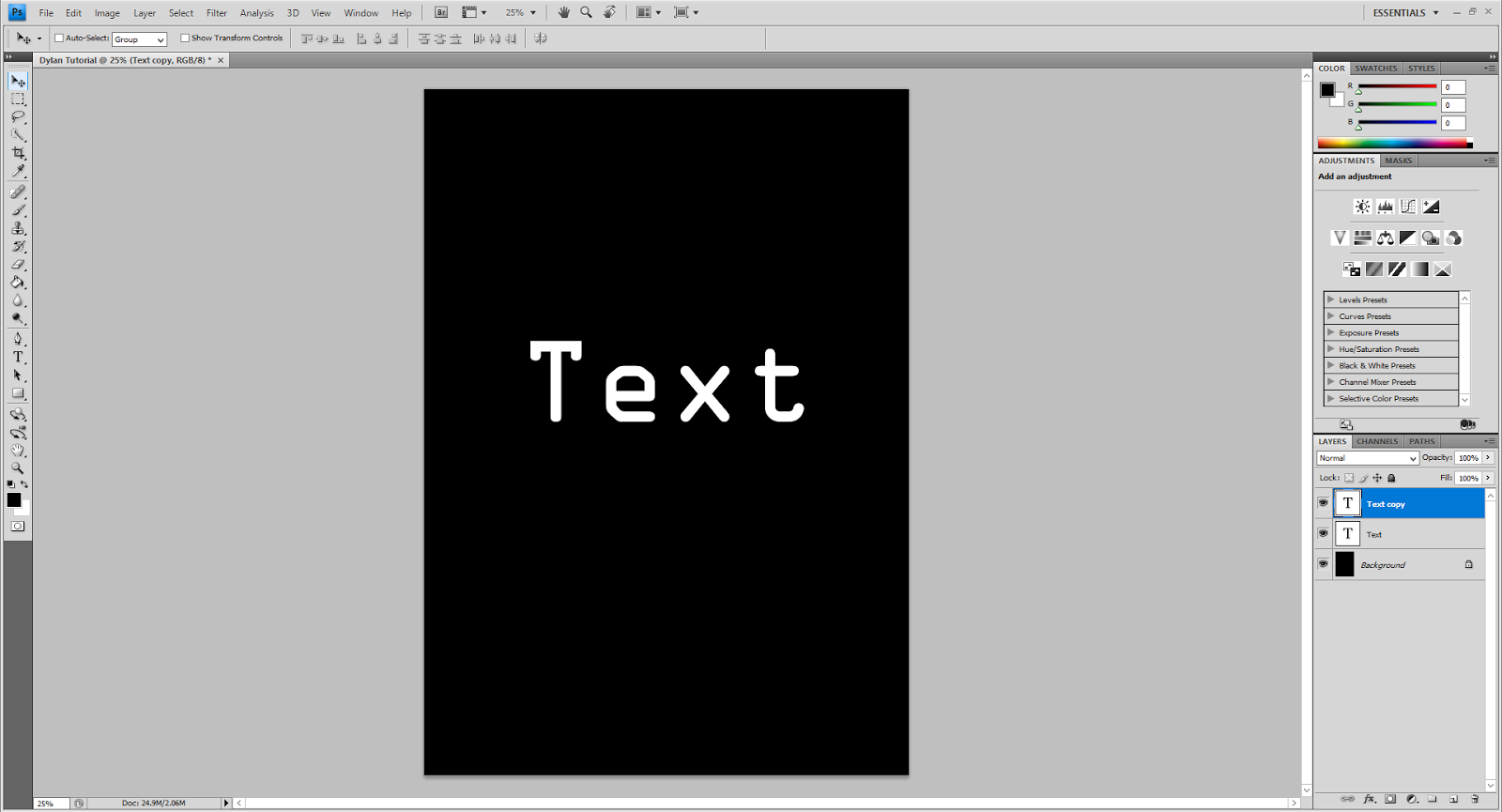
Task: Switch to the Masks tab
Action: pyautogui.click(x=1399, y=161)
